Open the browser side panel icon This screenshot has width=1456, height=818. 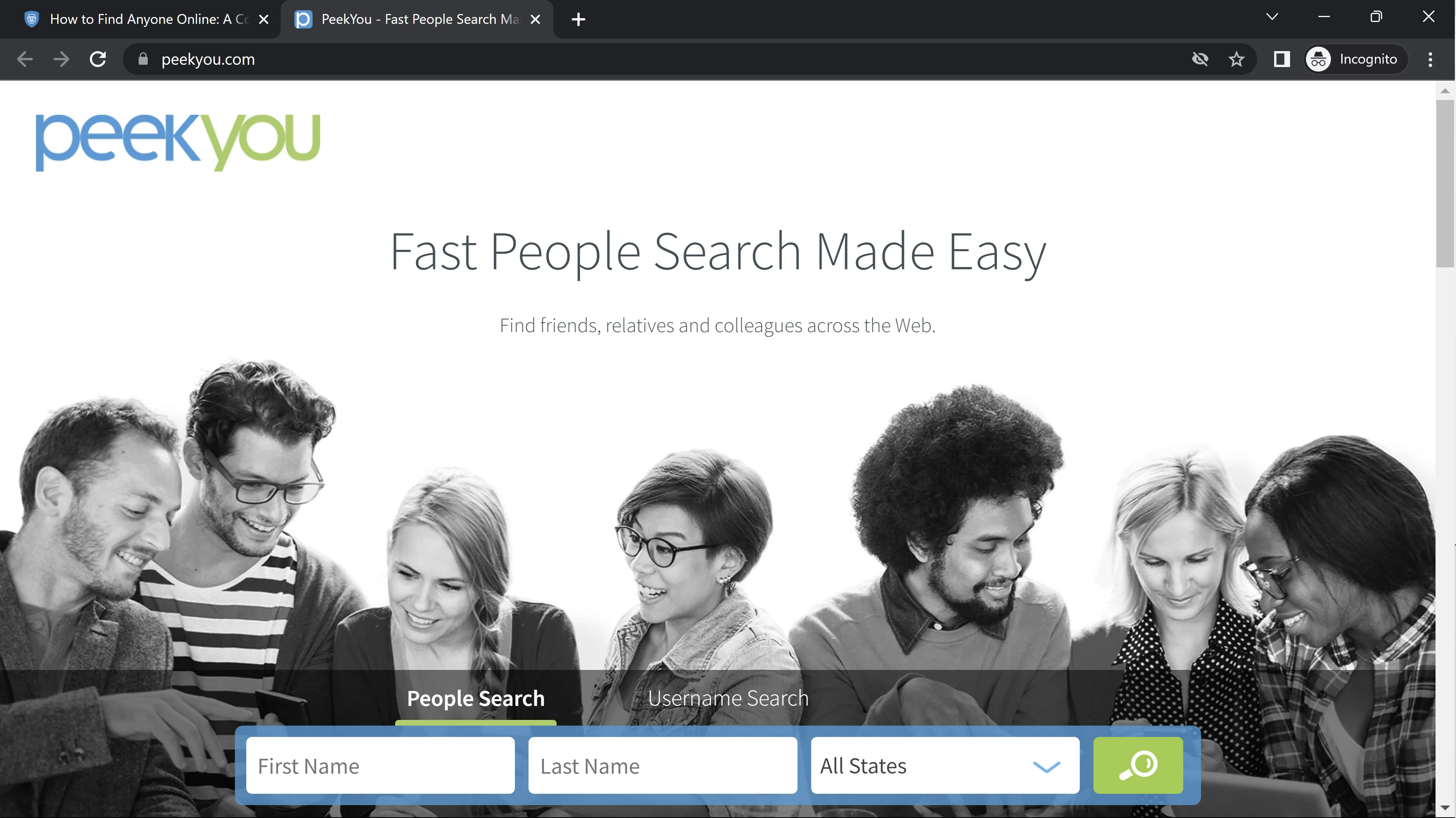(x=1281, y=59)
